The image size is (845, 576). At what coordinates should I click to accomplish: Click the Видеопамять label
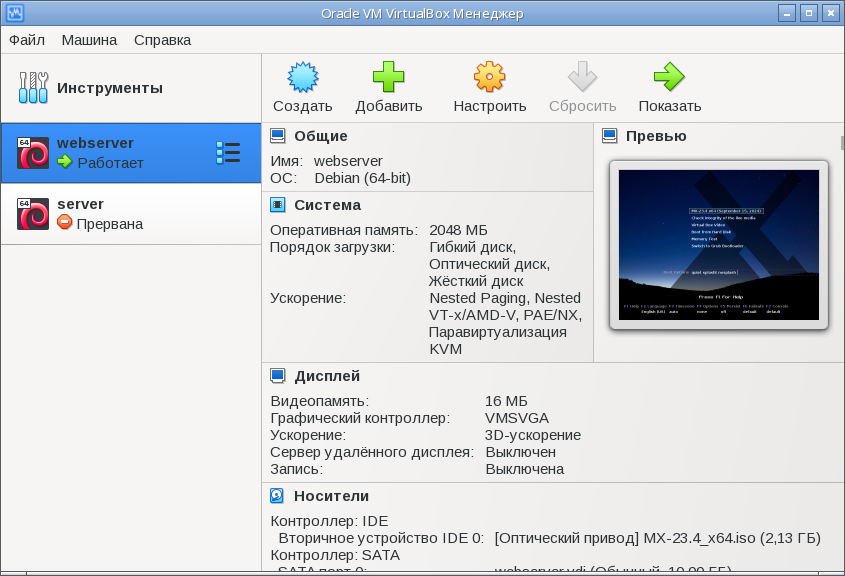[320, 401]
